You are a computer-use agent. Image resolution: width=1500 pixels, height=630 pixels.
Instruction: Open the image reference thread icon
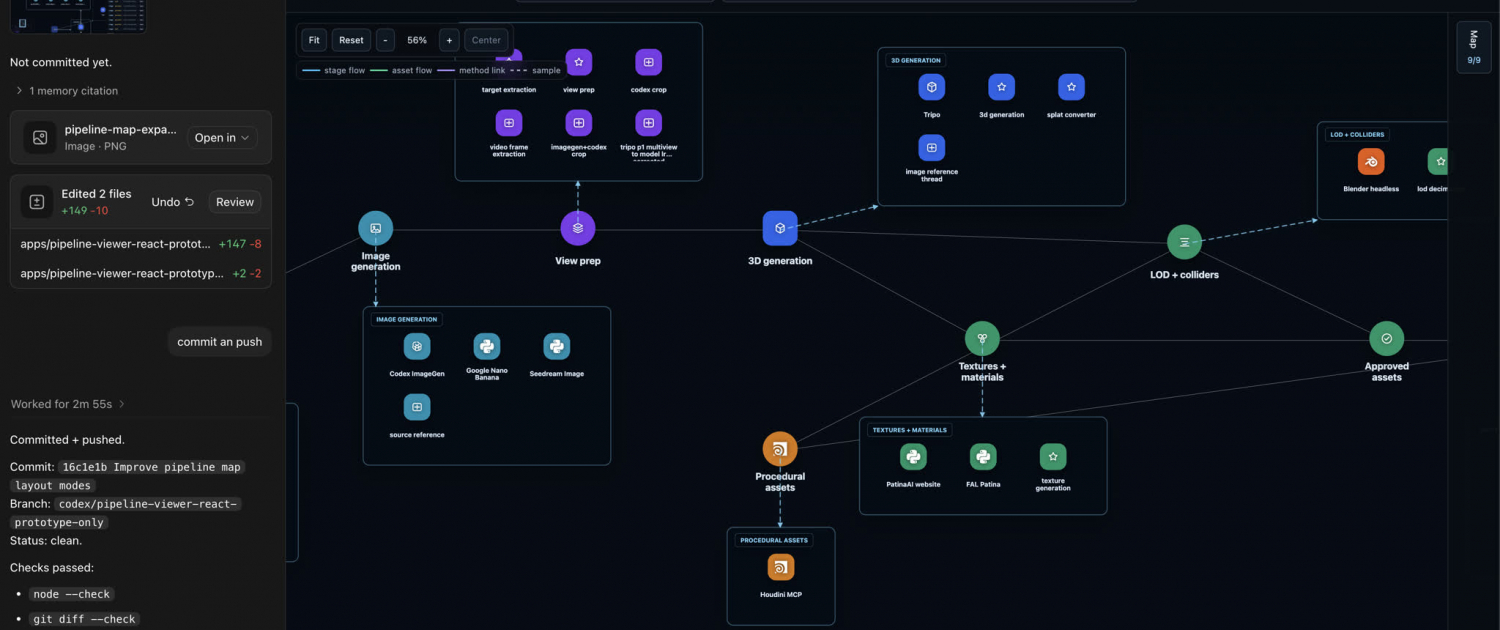click(932, 148)
